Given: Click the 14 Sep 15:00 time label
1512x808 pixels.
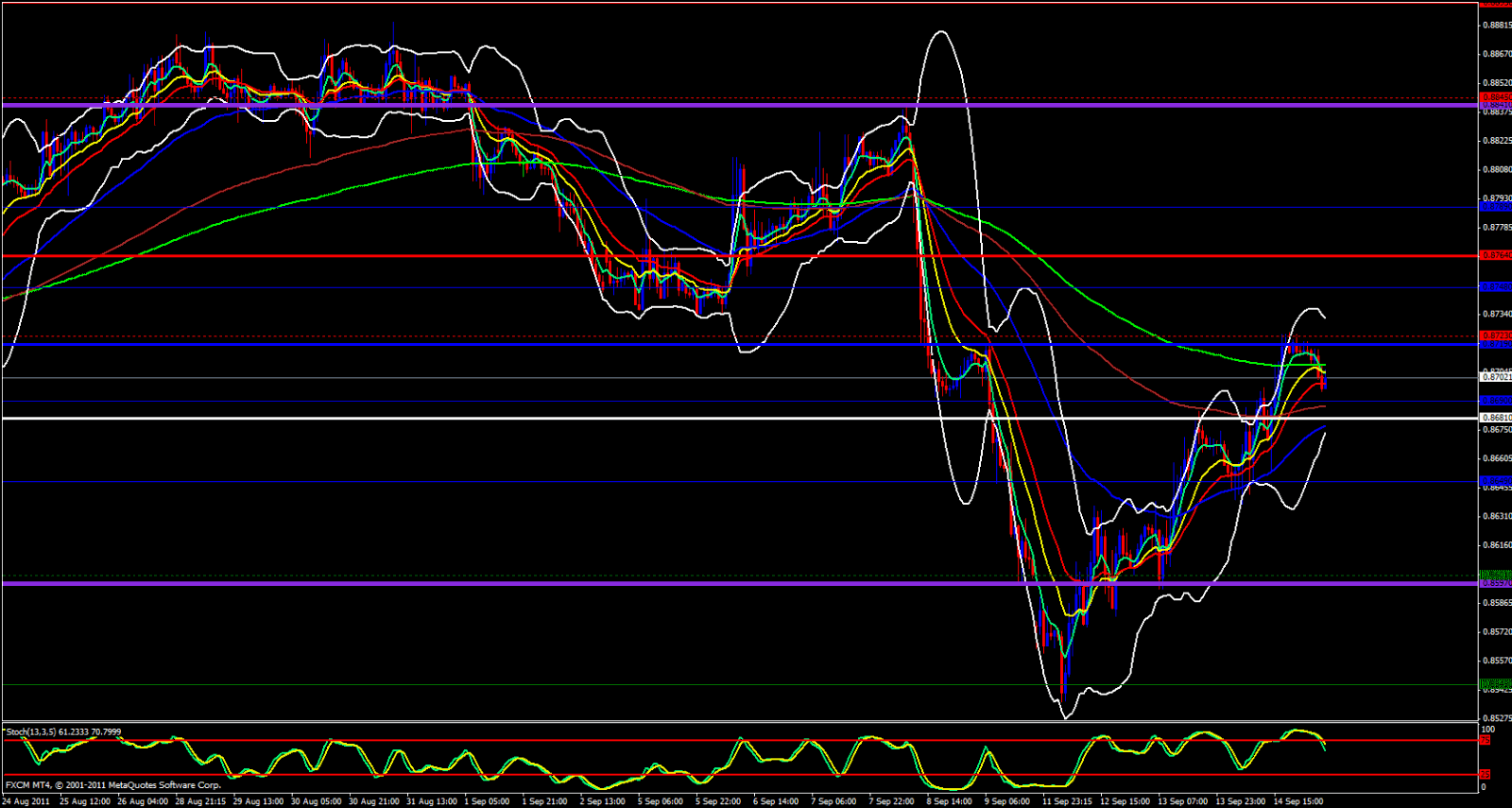Looking at the screenshot, I should [x=1297, y=801].
